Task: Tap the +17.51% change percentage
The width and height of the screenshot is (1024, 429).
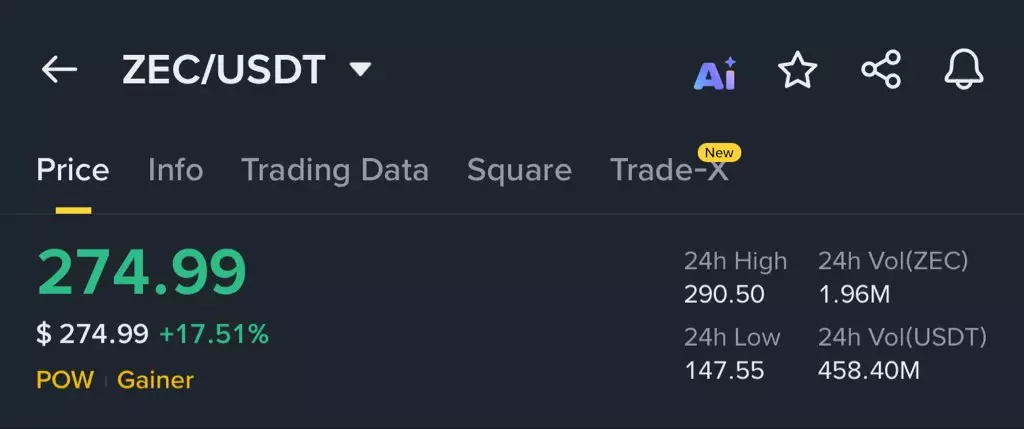Action: tap(214, 334)
